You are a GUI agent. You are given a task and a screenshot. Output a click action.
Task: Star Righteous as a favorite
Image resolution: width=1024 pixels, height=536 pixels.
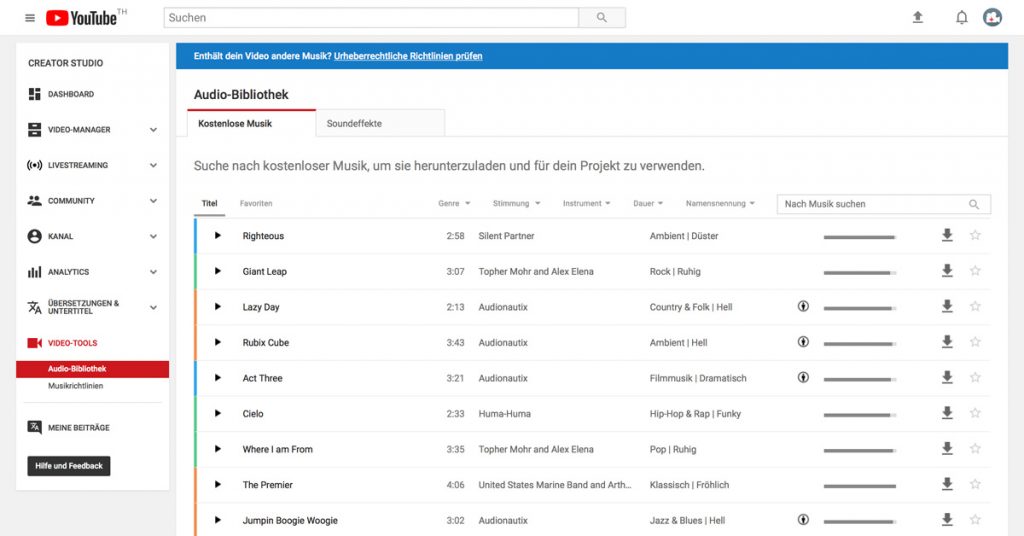(x=975, y=236)
